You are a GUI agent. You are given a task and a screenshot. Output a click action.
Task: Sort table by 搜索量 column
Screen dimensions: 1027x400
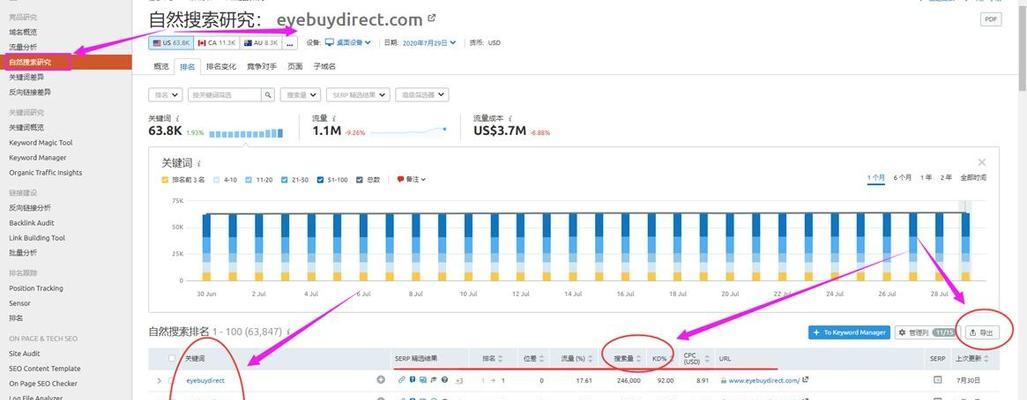(627, 359)
